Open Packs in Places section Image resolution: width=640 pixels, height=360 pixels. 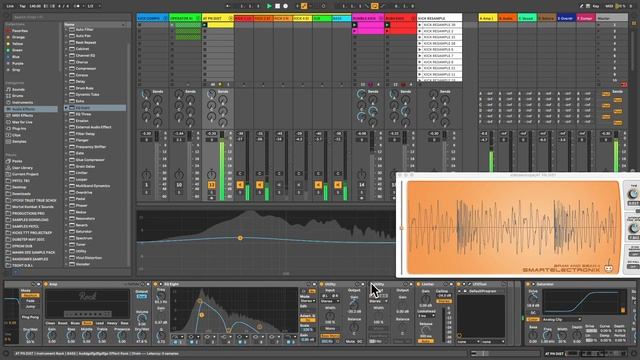tap(17, 161)
